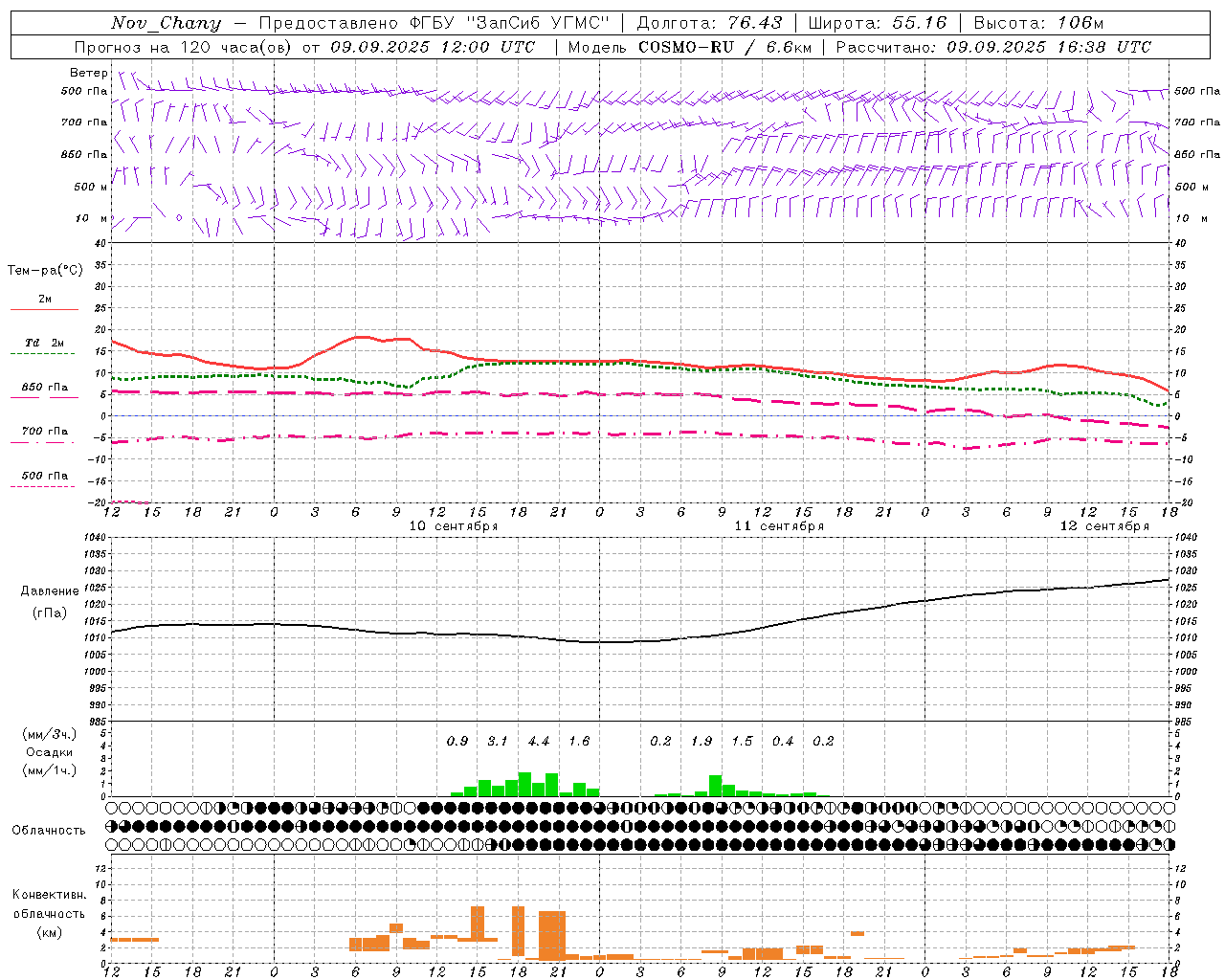Select the forecast start time "09.09.2025 12:00 UTC"
Image resolution: width=1225 pixels, height=980 pixels.
pyautogui.click(x=433, y=47)
